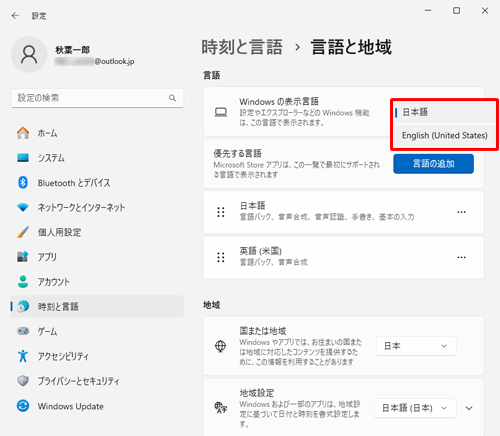Click the 言語の追加 button
Image resolution: width=500 pixels, height=436 pixels.
(433, 164)
